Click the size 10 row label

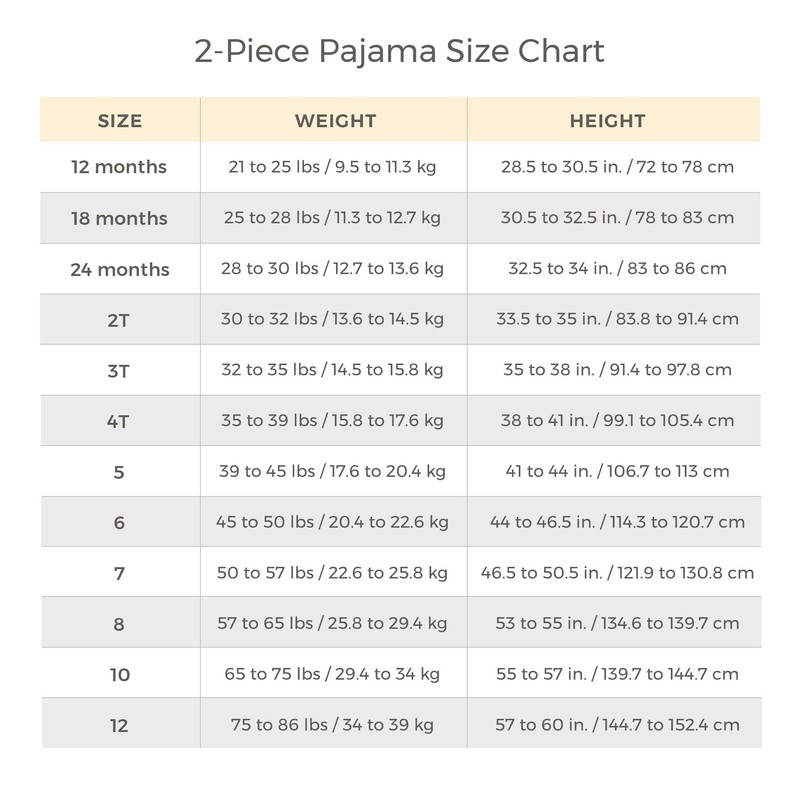pyautogui.click(x=120, y=675)
